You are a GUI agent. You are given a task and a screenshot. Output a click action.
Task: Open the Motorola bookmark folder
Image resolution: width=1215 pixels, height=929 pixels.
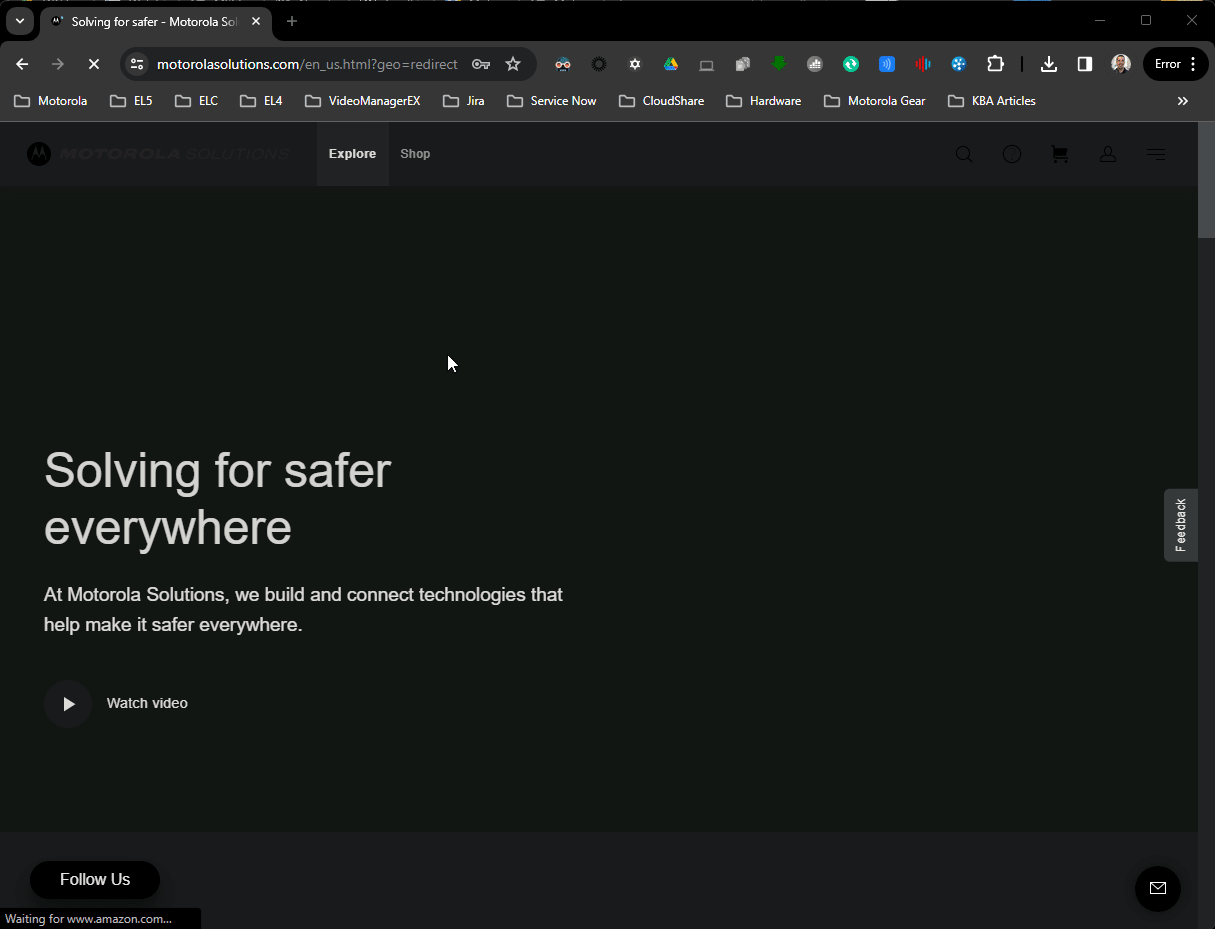[x=51, y=101]
